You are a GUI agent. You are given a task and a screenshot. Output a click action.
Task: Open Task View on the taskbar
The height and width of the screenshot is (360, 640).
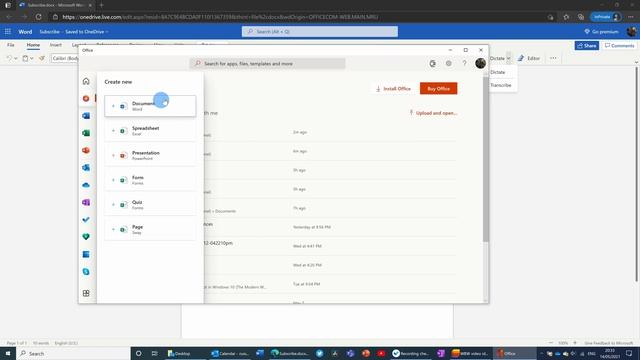154,353
